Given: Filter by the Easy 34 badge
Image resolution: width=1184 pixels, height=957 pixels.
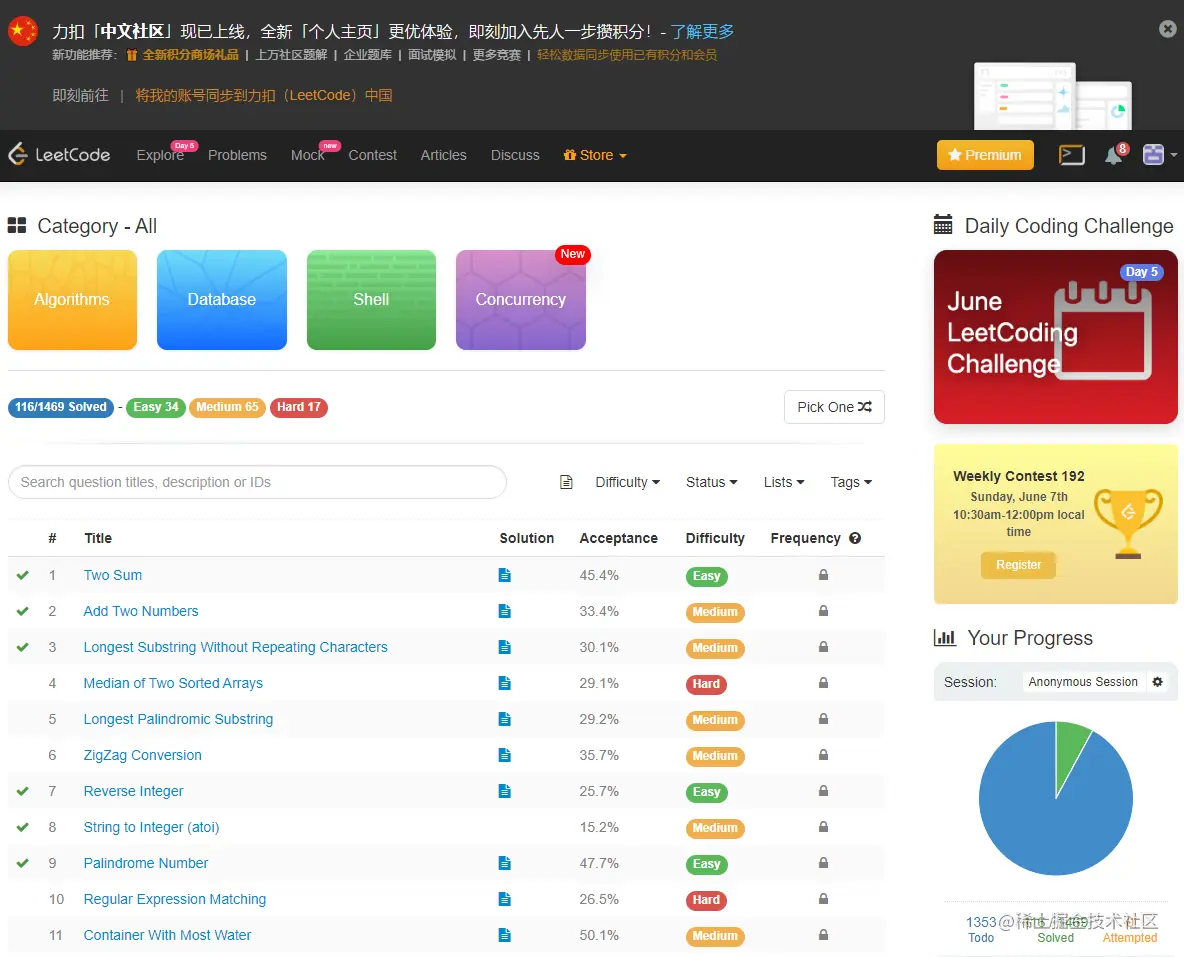Looking at the screenshot, I should [156, 407].
